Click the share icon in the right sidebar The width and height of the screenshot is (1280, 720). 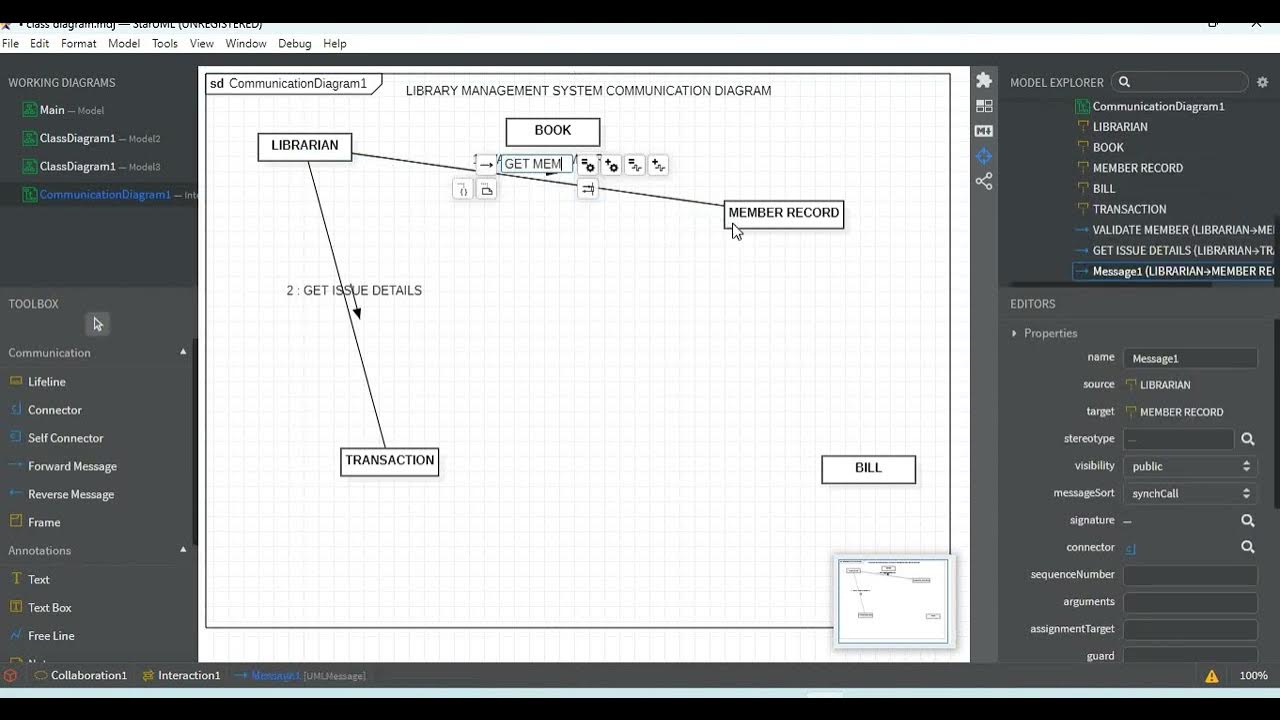(984, 181)
